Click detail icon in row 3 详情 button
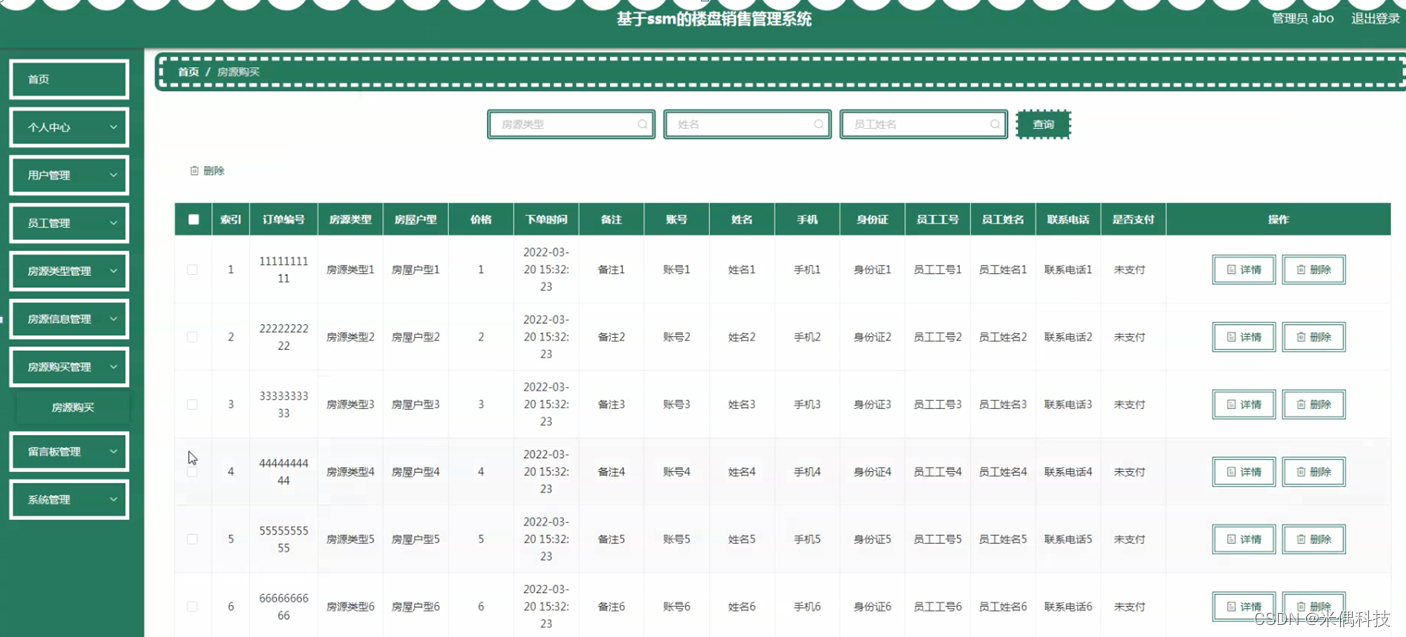Image resolution: width=1406 pixels, height=637 pixels. point(1231,405)
